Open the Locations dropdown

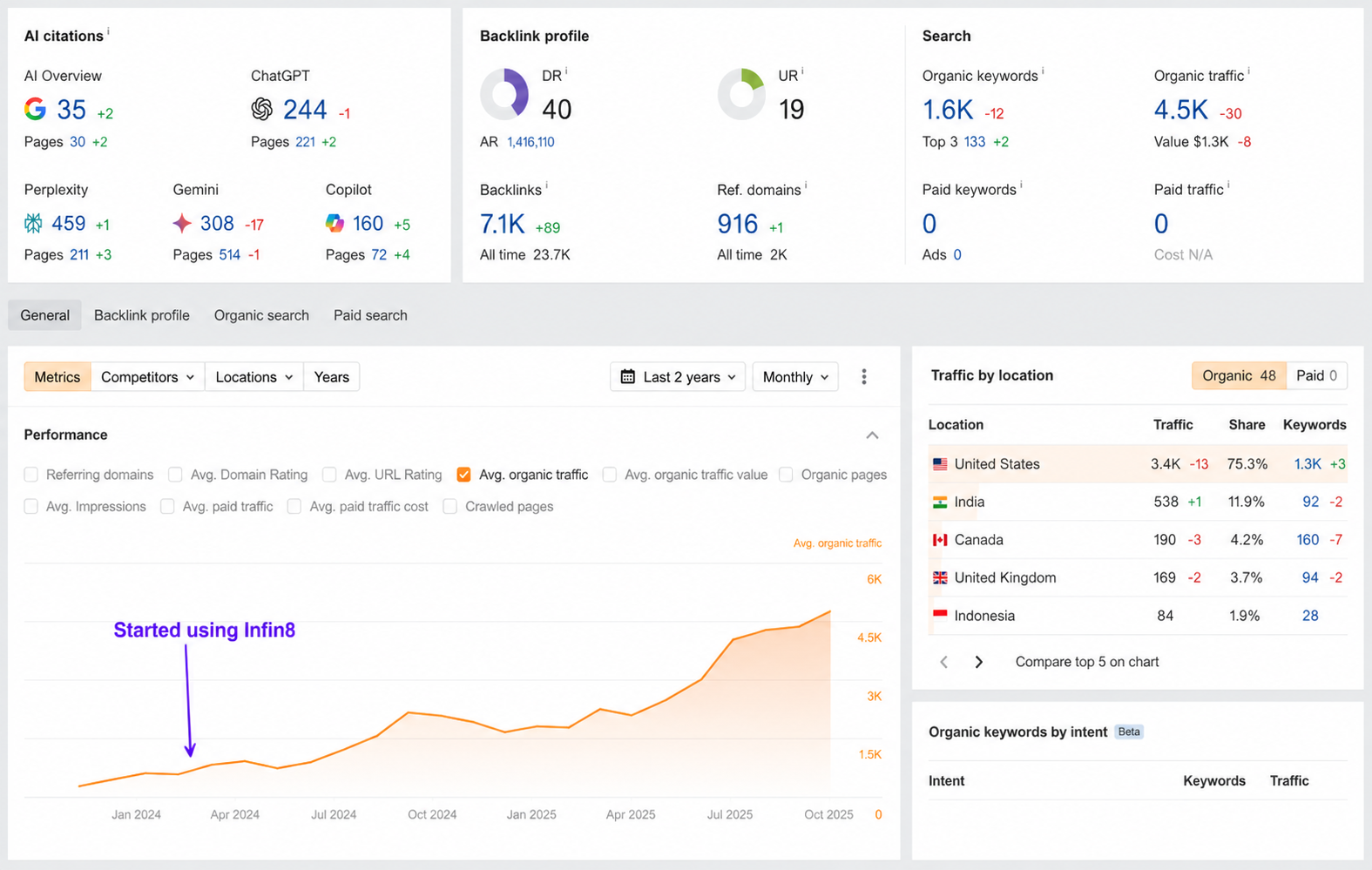253,377
